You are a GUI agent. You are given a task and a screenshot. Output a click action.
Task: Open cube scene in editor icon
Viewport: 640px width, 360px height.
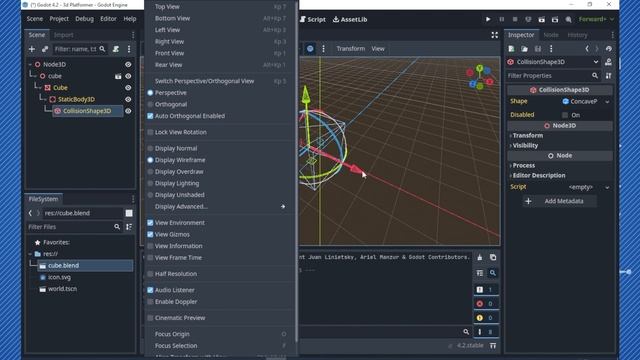[118, 76]
